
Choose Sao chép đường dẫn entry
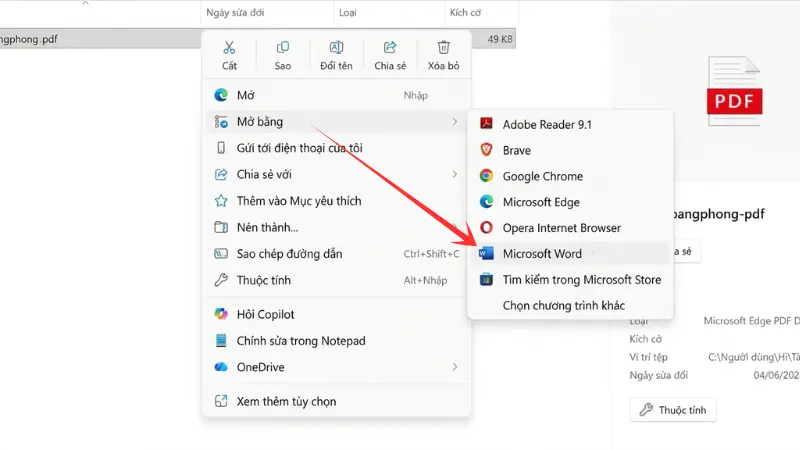[336, 254]
